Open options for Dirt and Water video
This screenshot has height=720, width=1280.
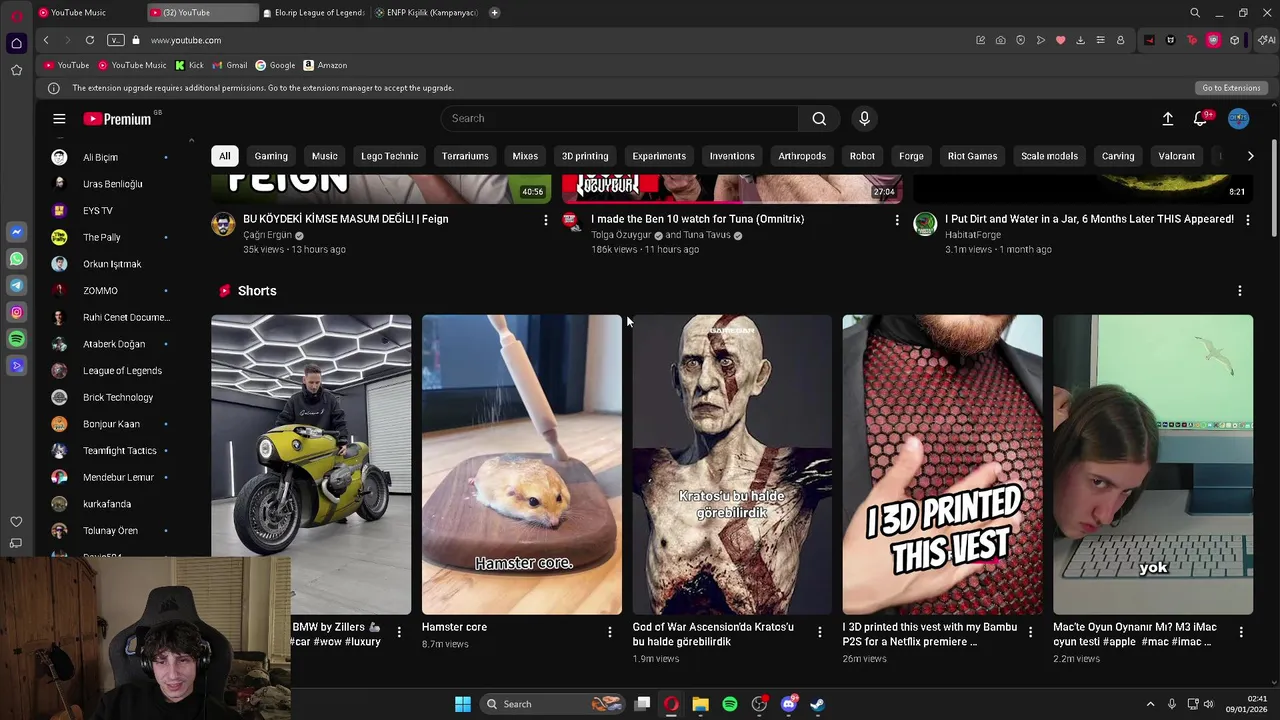1247,220
